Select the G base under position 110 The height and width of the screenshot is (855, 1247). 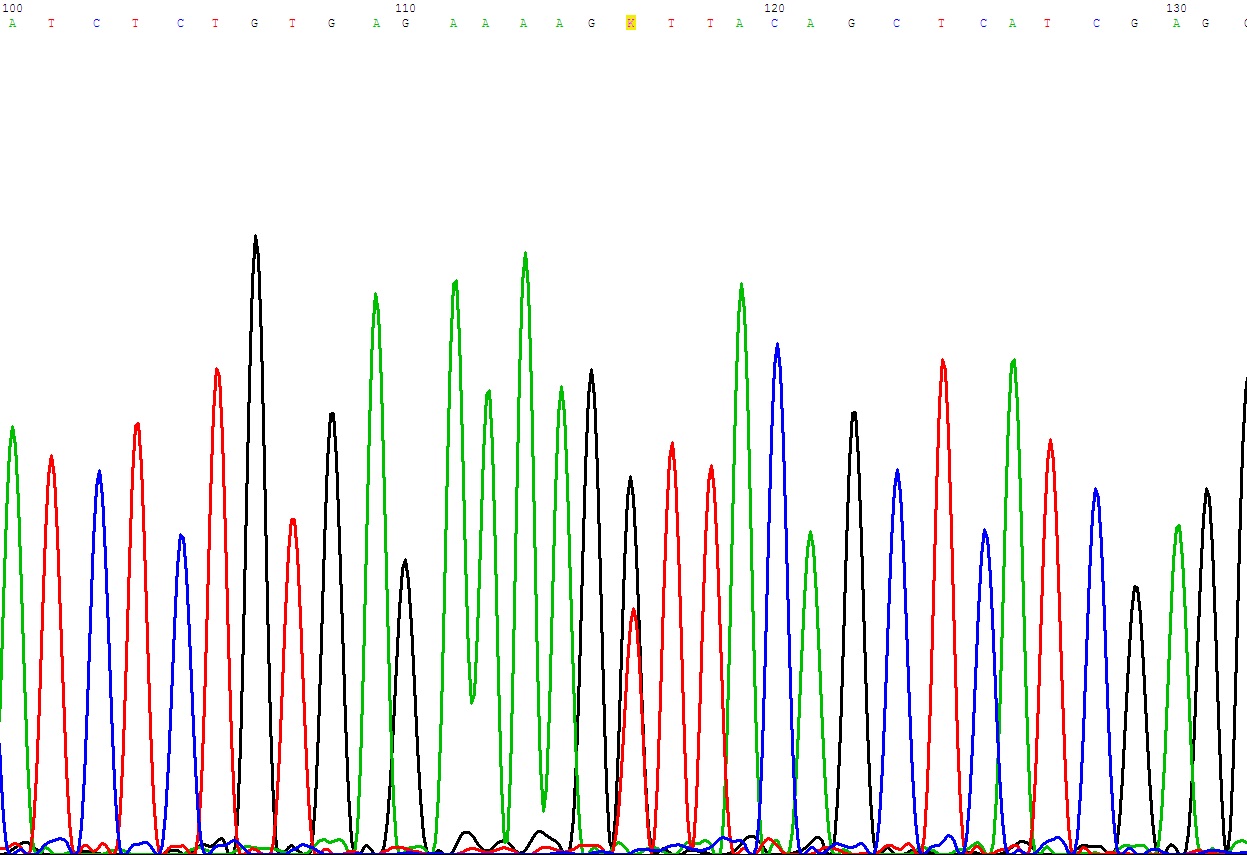(405, 23)
